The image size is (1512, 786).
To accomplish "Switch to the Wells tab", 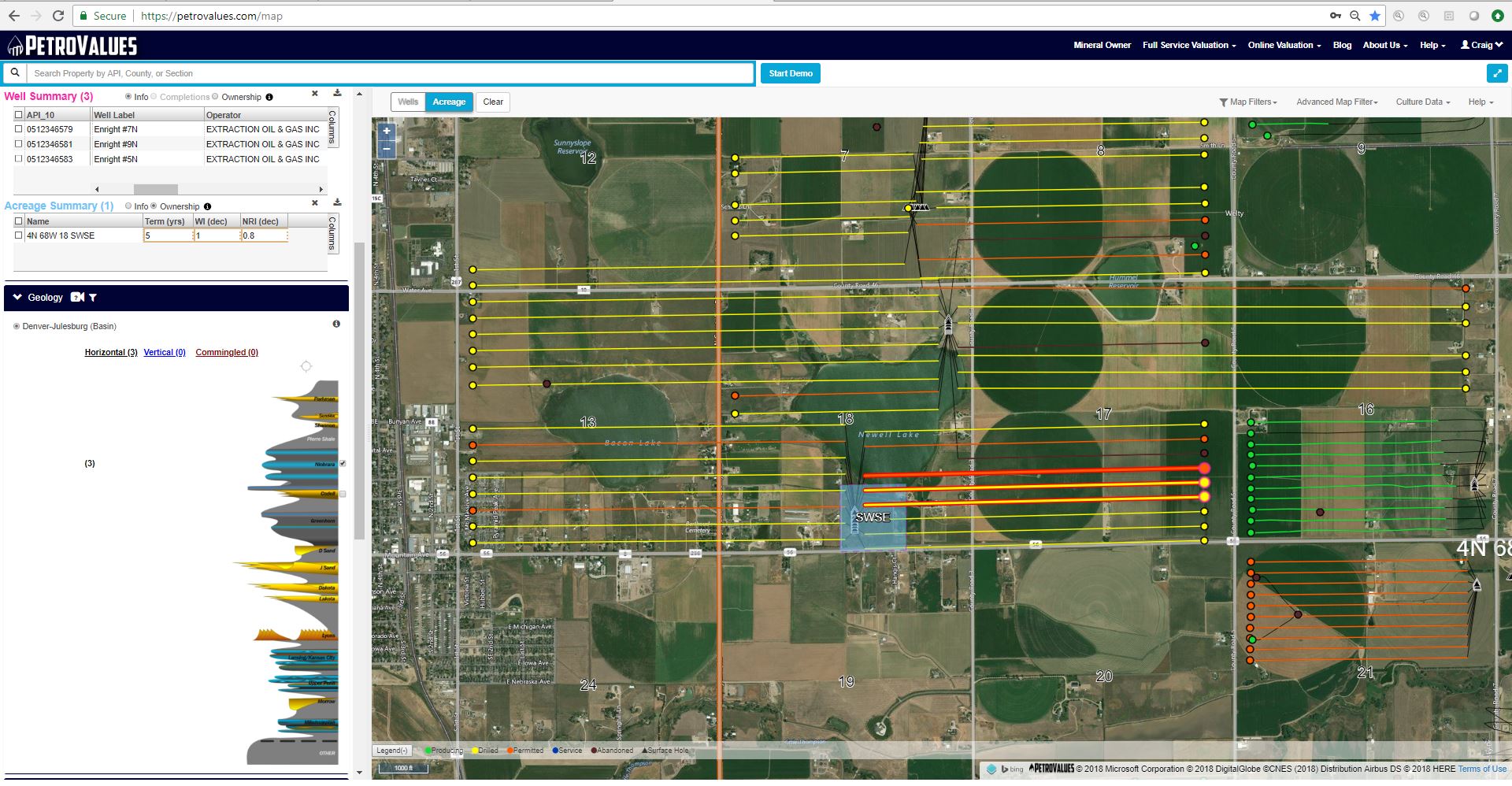I will click(x=408, y=102).
